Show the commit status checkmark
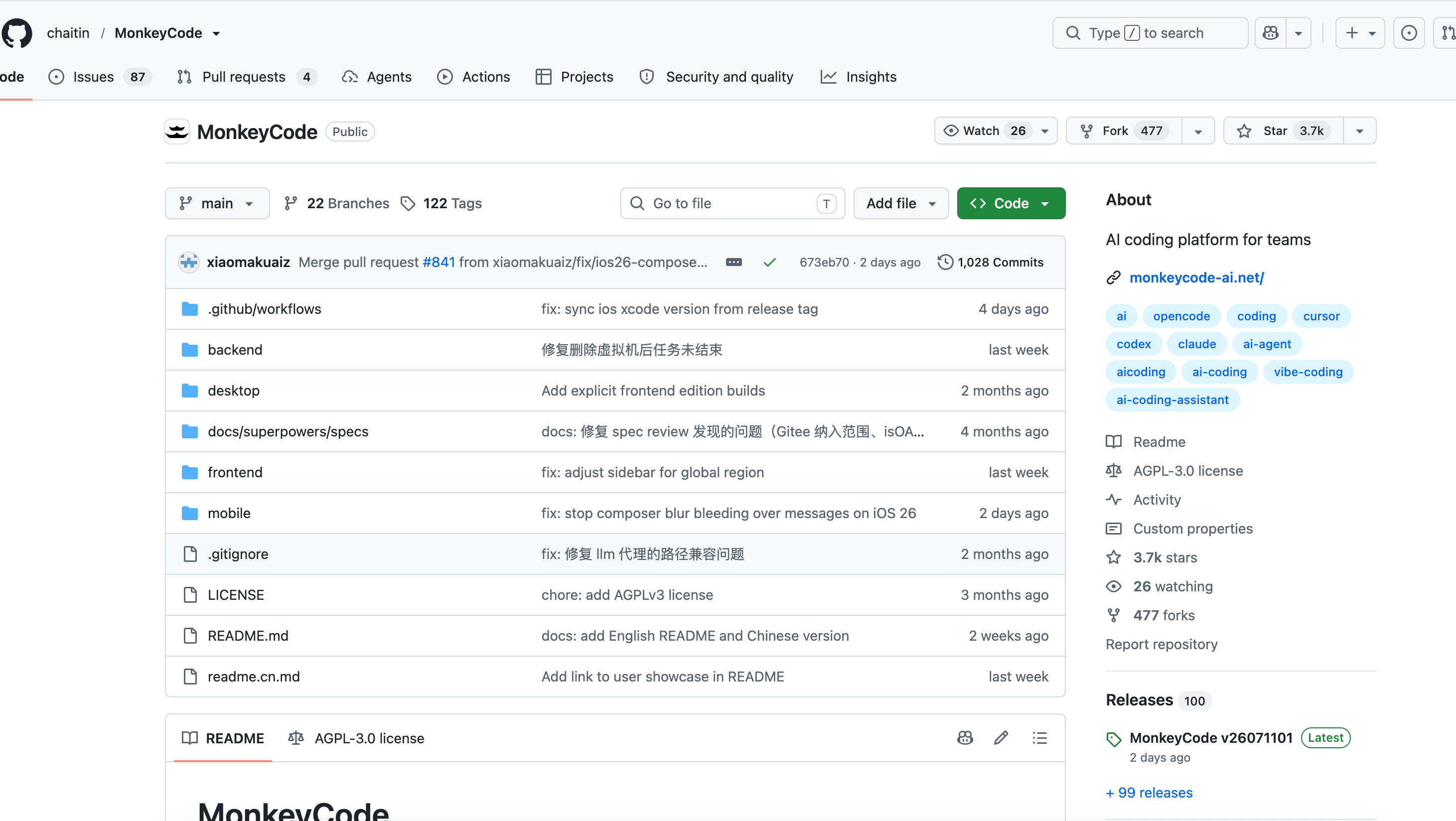1456x821 pixels. [x=770, y=262]
